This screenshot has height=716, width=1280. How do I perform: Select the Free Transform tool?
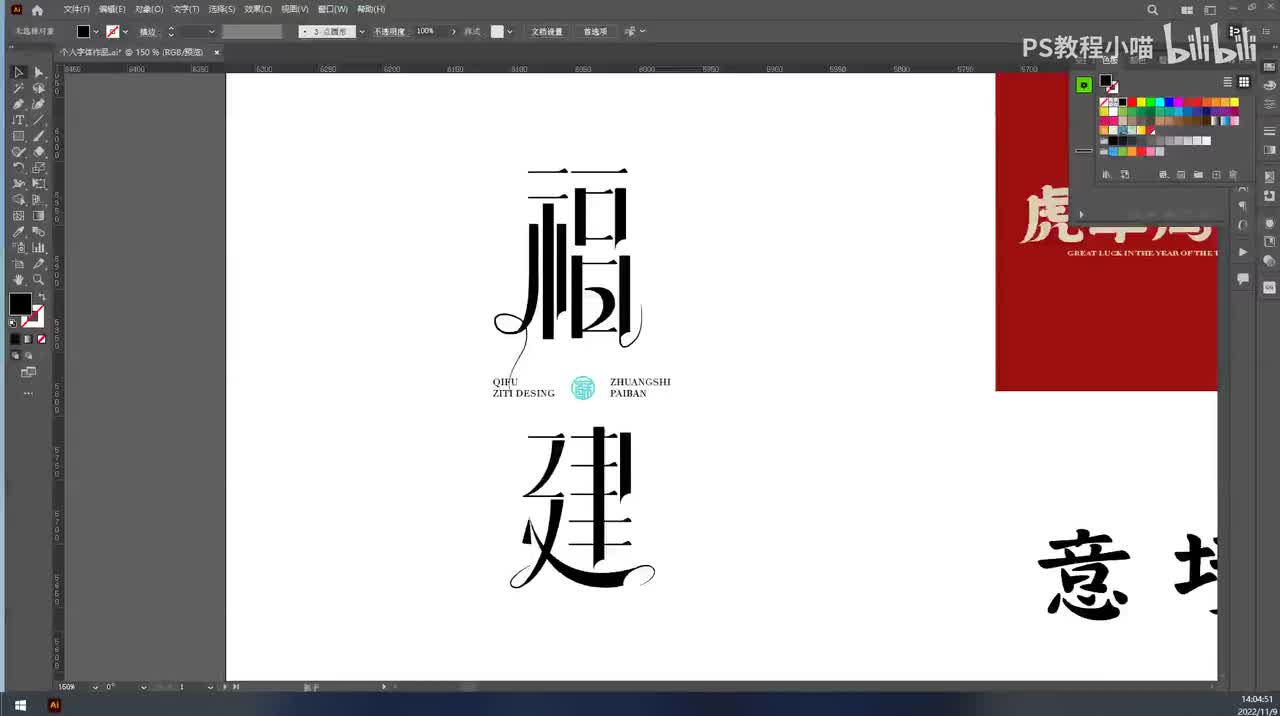(x=38, y=184)
